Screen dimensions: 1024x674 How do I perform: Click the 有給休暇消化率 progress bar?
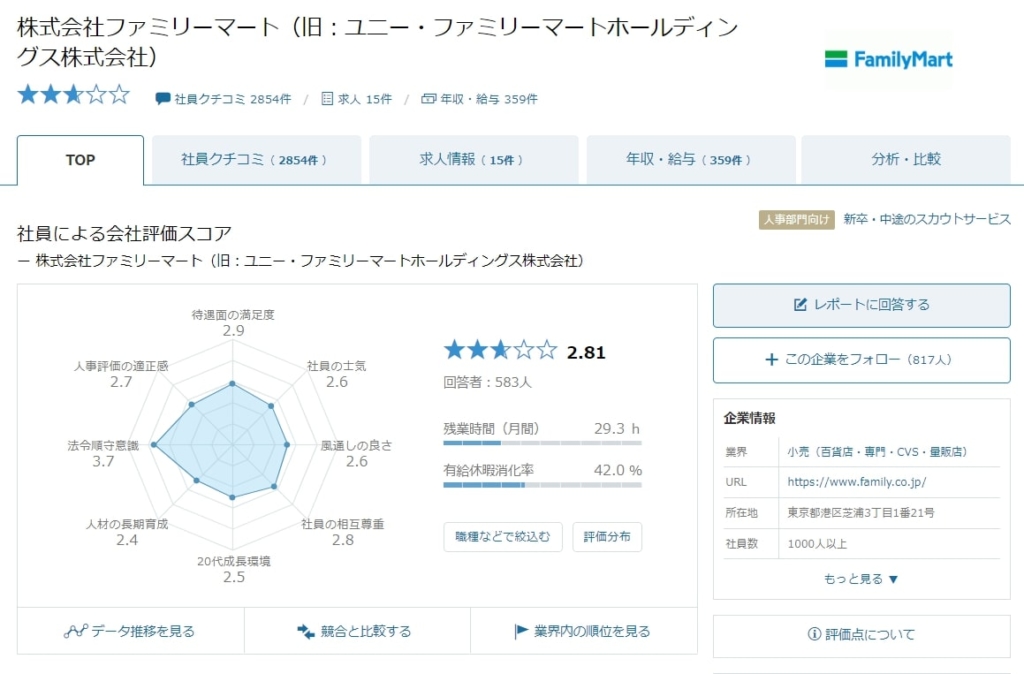(542, 485)
